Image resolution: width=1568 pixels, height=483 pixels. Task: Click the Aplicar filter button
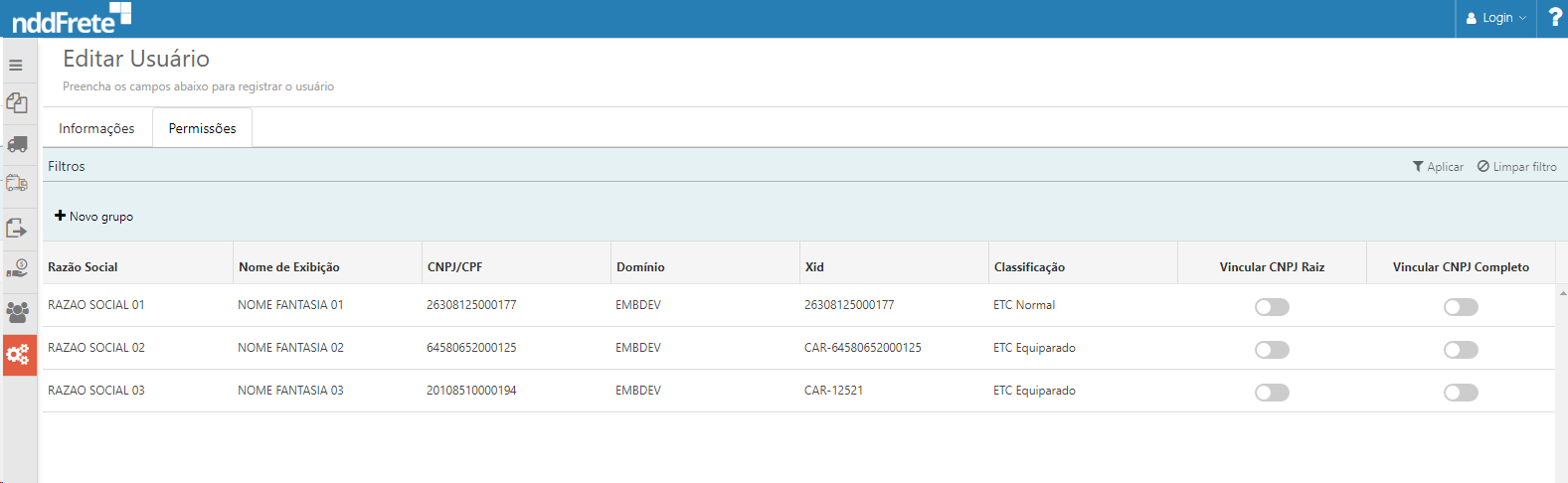click(x=1438, y=167)
